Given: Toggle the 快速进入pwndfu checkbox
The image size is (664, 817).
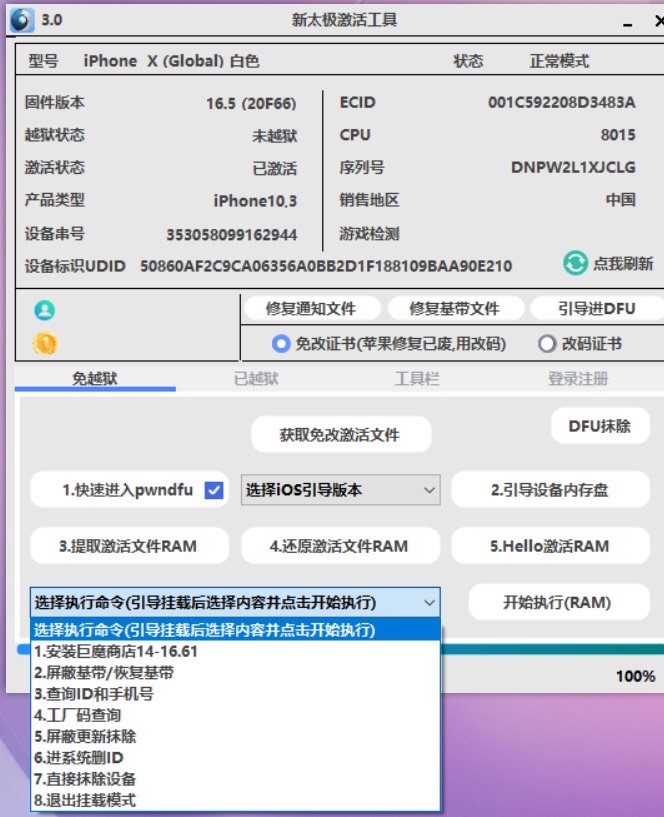Looking at the screenshot, I should [x=214, y=490].
